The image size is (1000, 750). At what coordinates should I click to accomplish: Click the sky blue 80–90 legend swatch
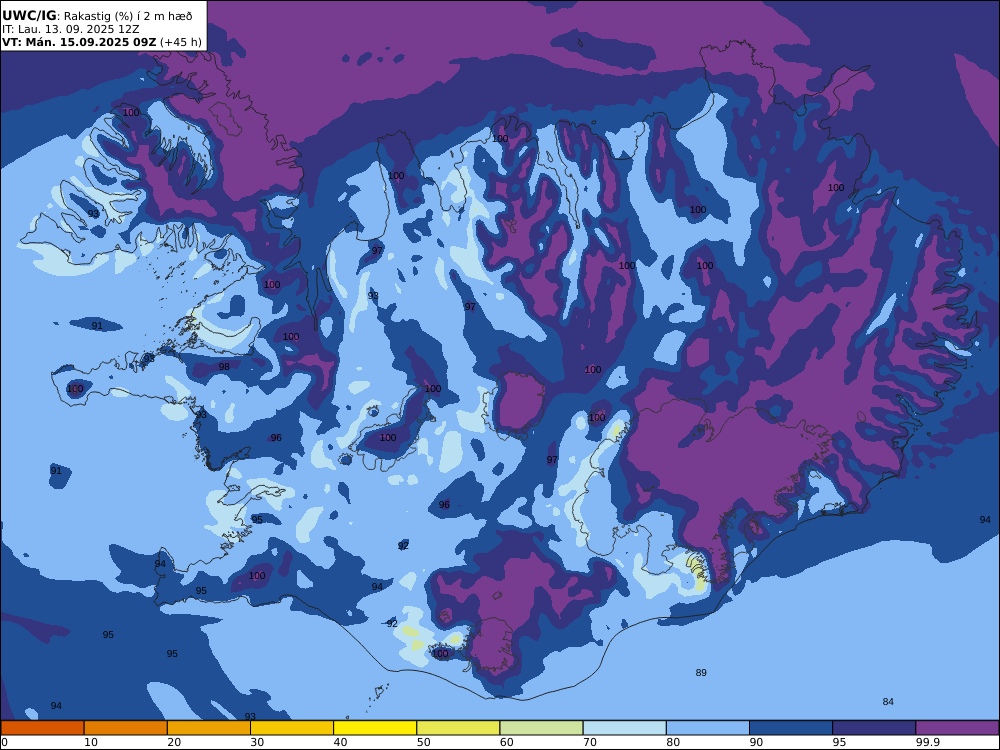point(708,728)
